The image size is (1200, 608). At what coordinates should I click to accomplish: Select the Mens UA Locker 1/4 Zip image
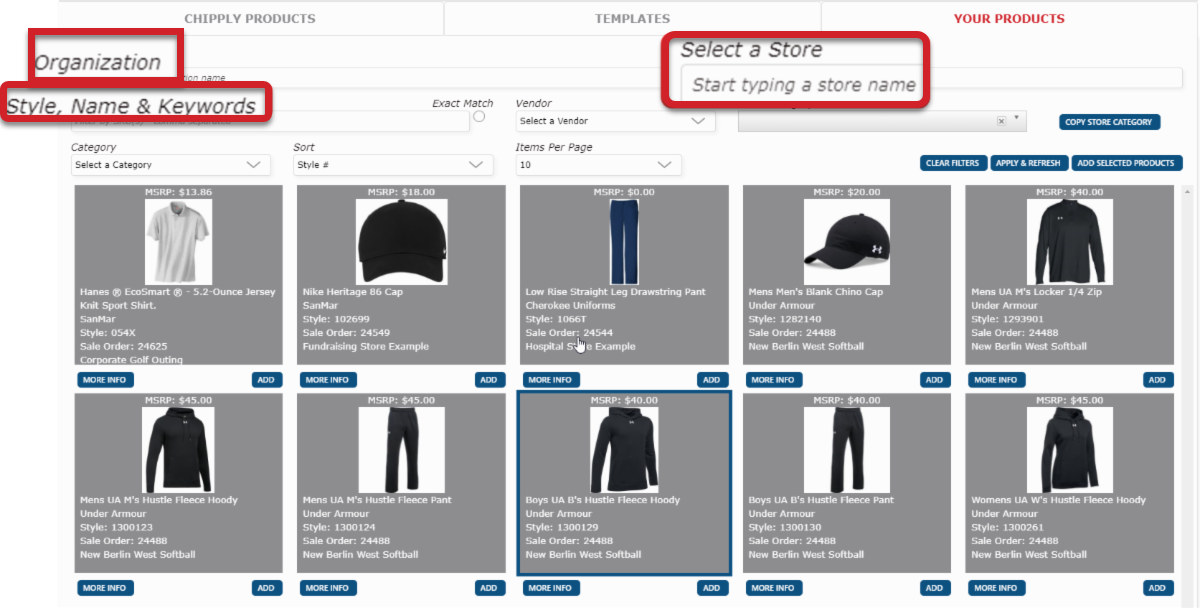click(x=1070, y=241)
